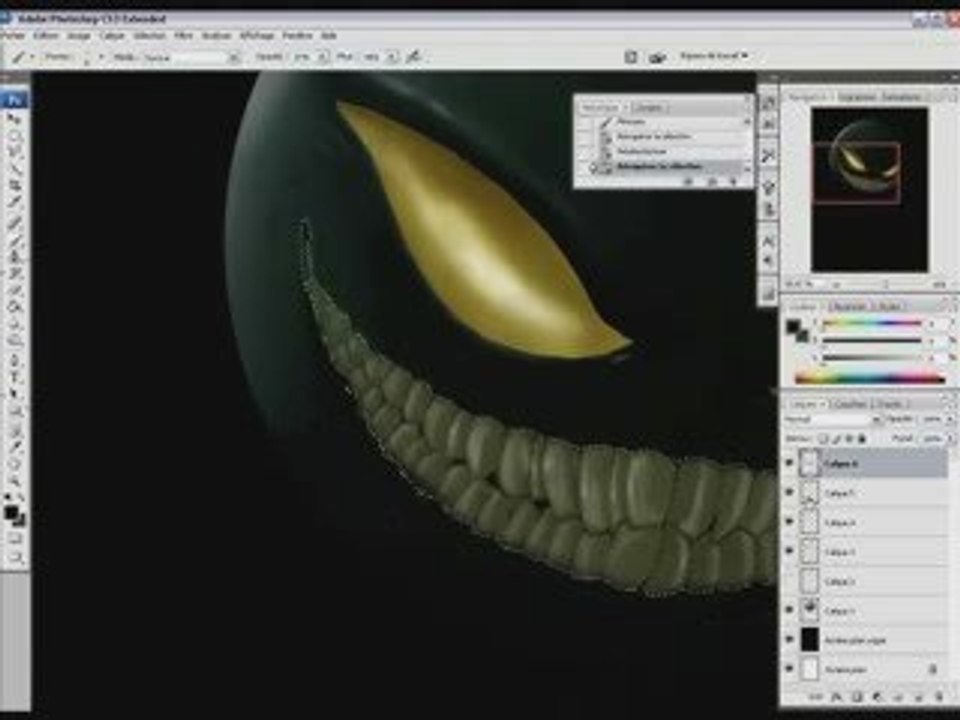Open the Fichier menu
960x720 pixels.
point(12,36)
